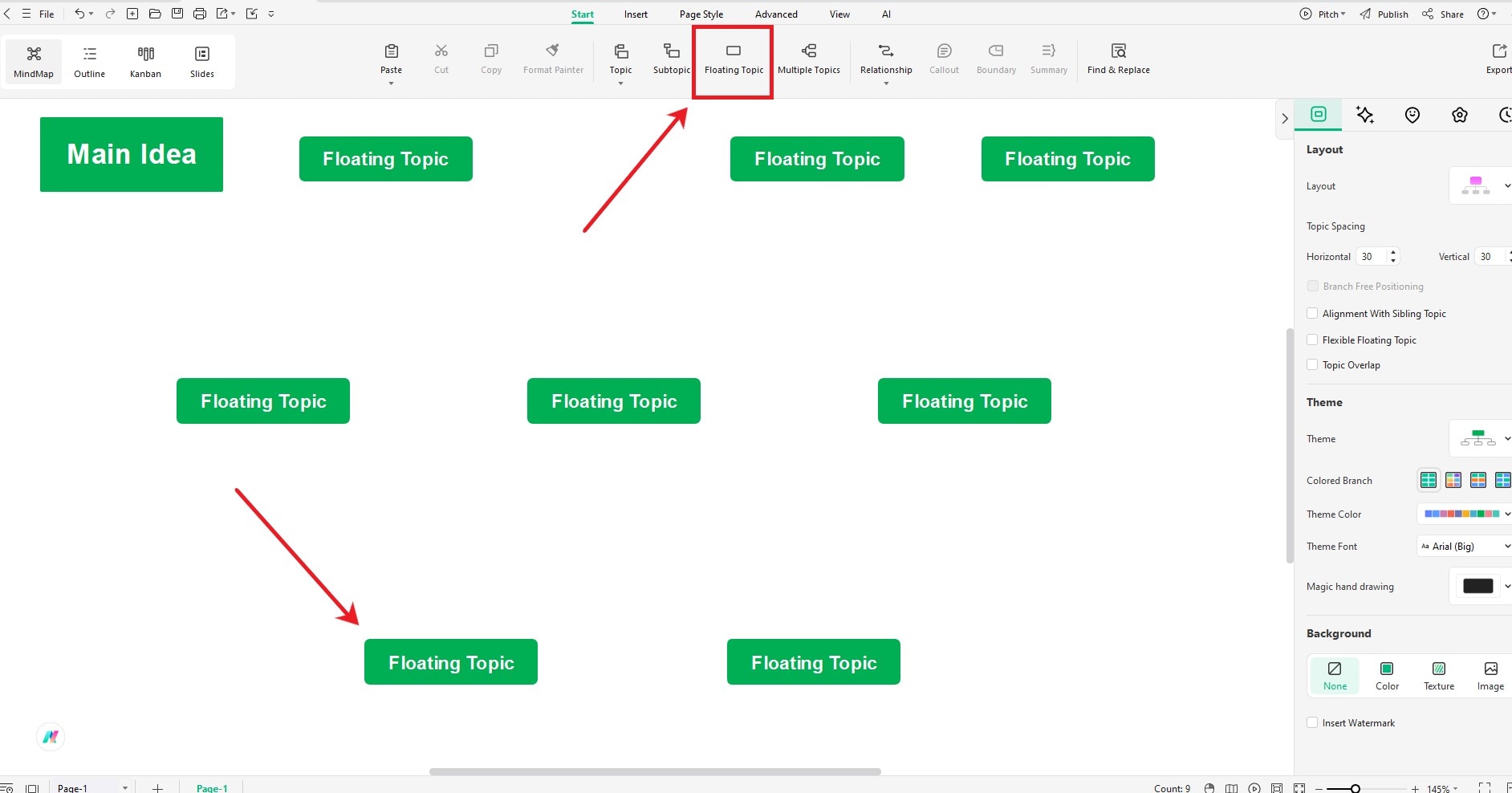Screen dimensions: 1512x793
Task: Select the Main Idea topic
Action: pyautogui.click(x=132, y=154)
